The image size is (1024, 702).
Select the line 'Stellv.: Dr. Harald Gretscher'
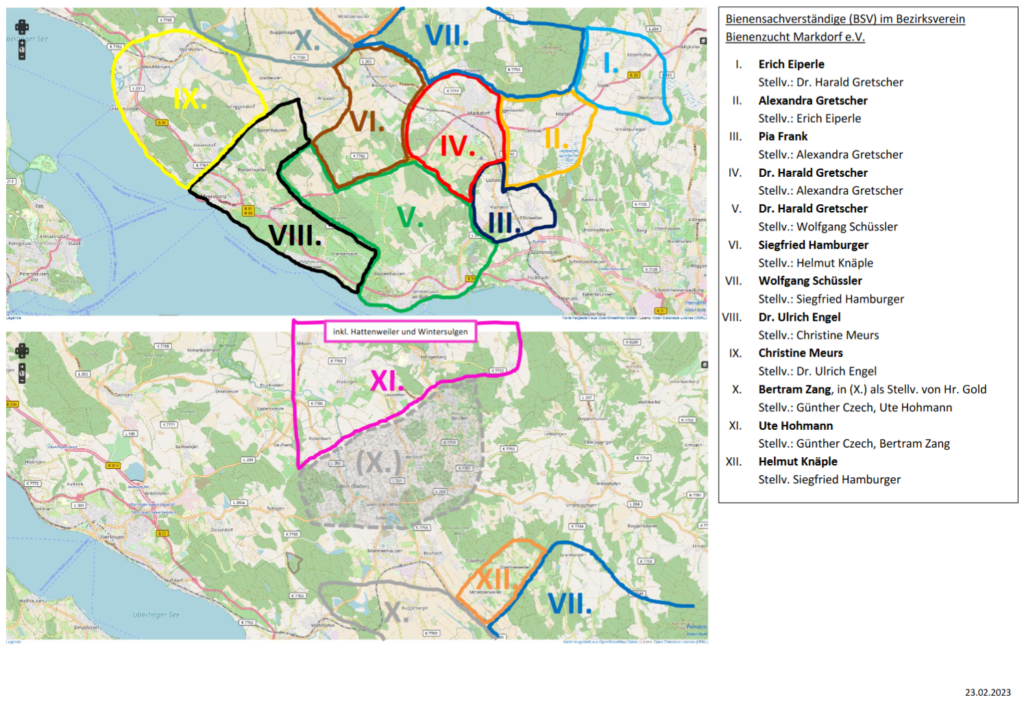pyautogui.click(x=831, y=82)
